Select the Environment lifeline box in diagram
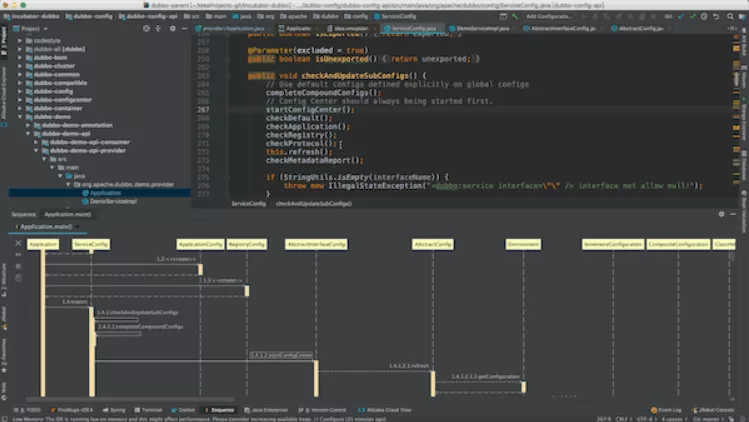Viewport: 749px width, 422px height. click(523, 244)
